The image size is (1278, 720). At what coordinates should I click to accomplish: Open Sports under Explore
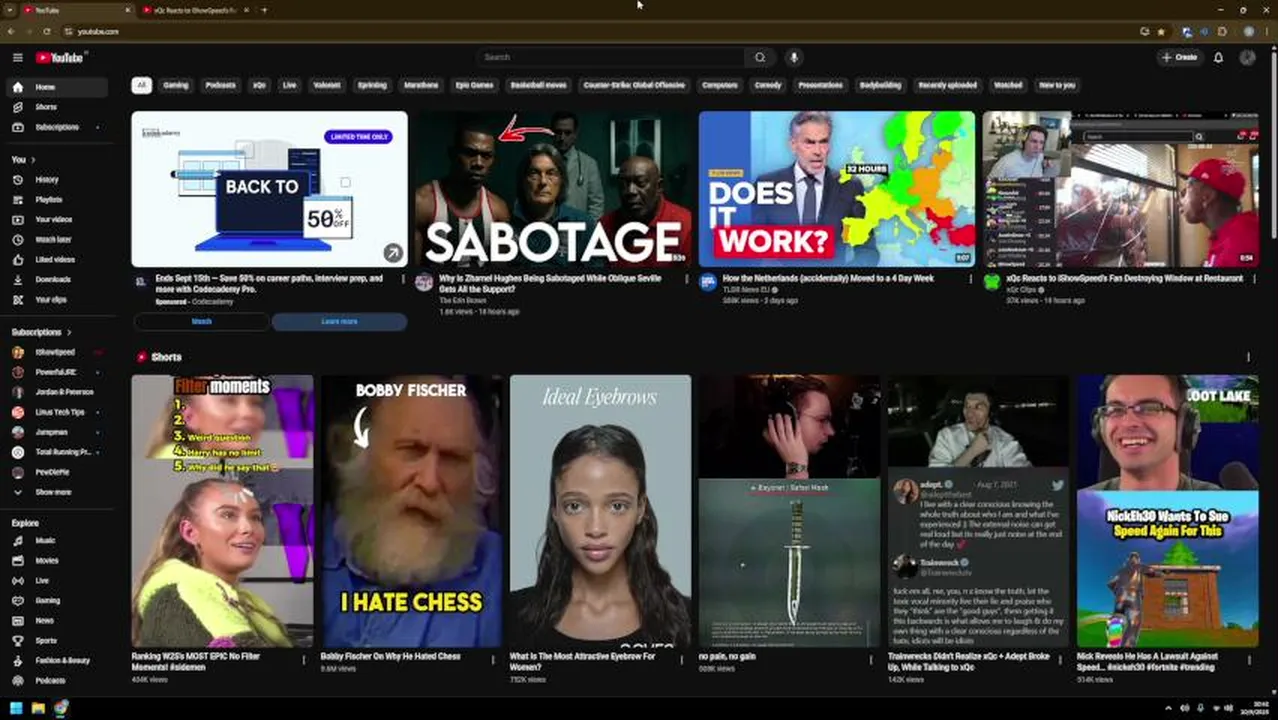58,640
